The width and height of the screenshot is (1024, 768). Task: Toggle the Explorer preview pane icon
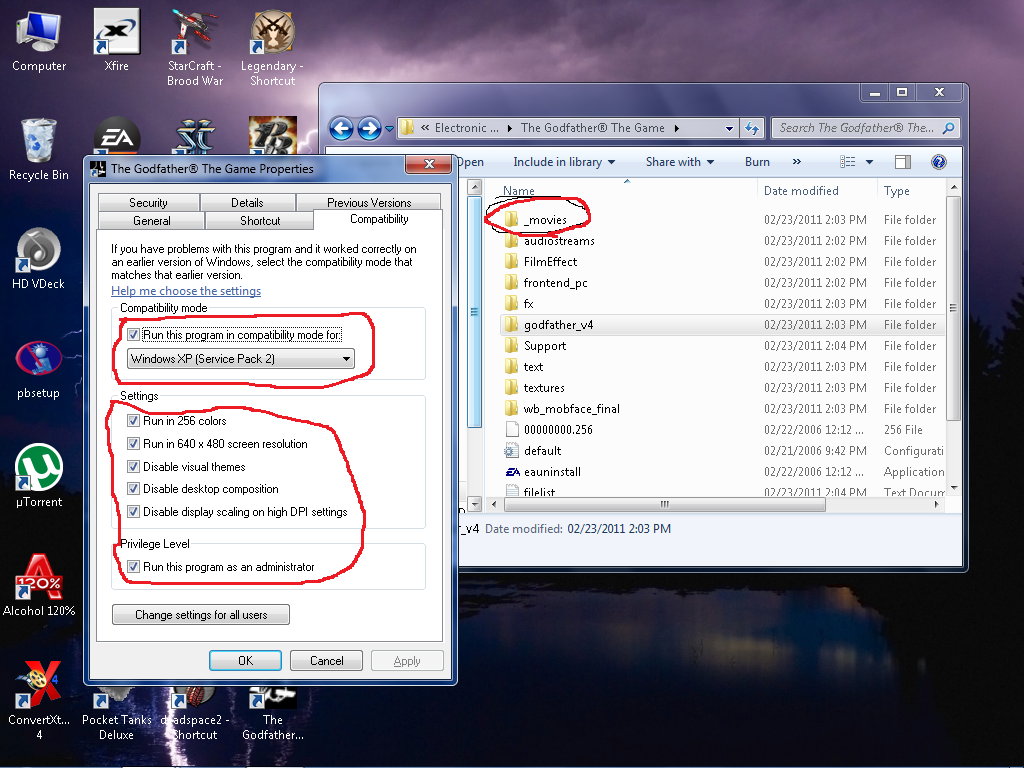903,162
